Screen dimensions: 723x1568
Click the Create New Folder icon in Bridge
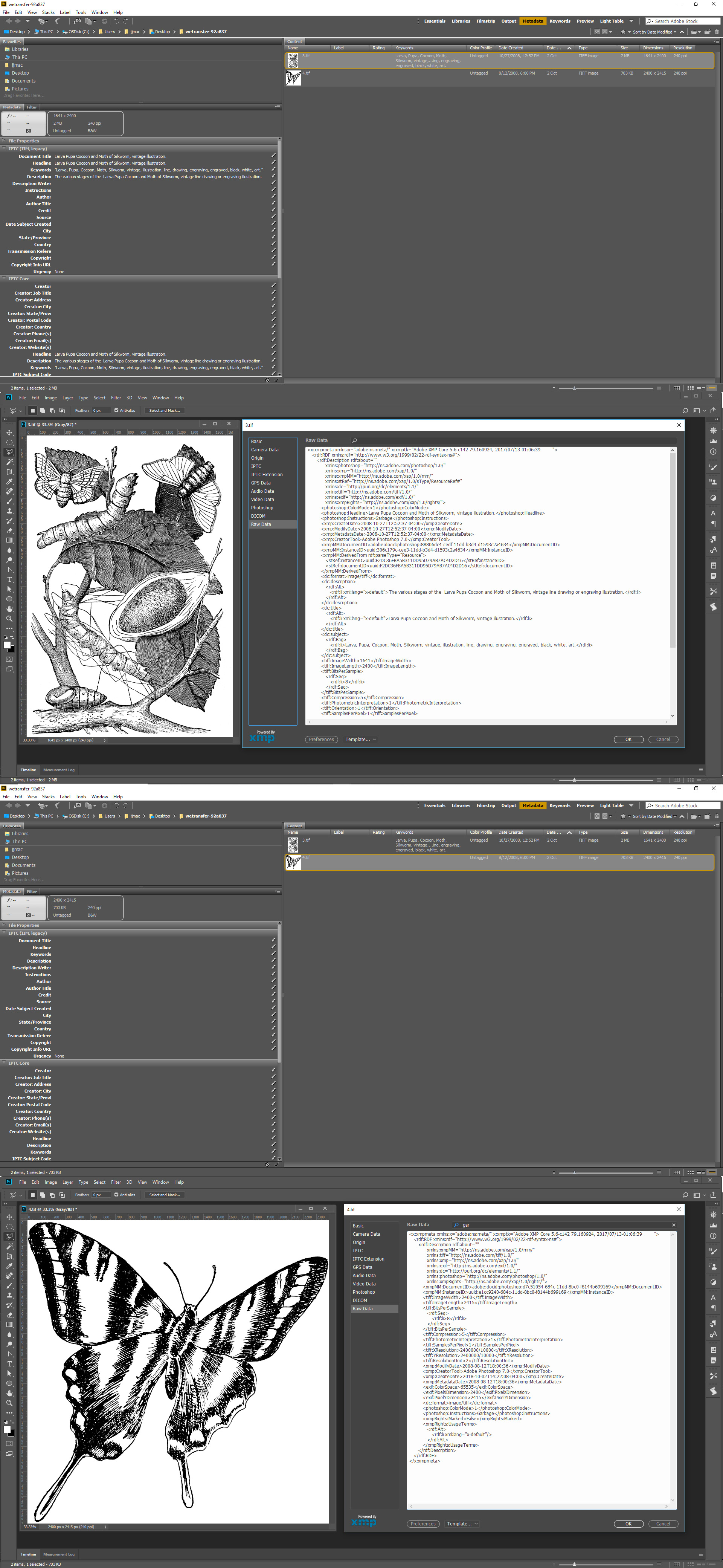pyautogui.click(x=707, y=32)
